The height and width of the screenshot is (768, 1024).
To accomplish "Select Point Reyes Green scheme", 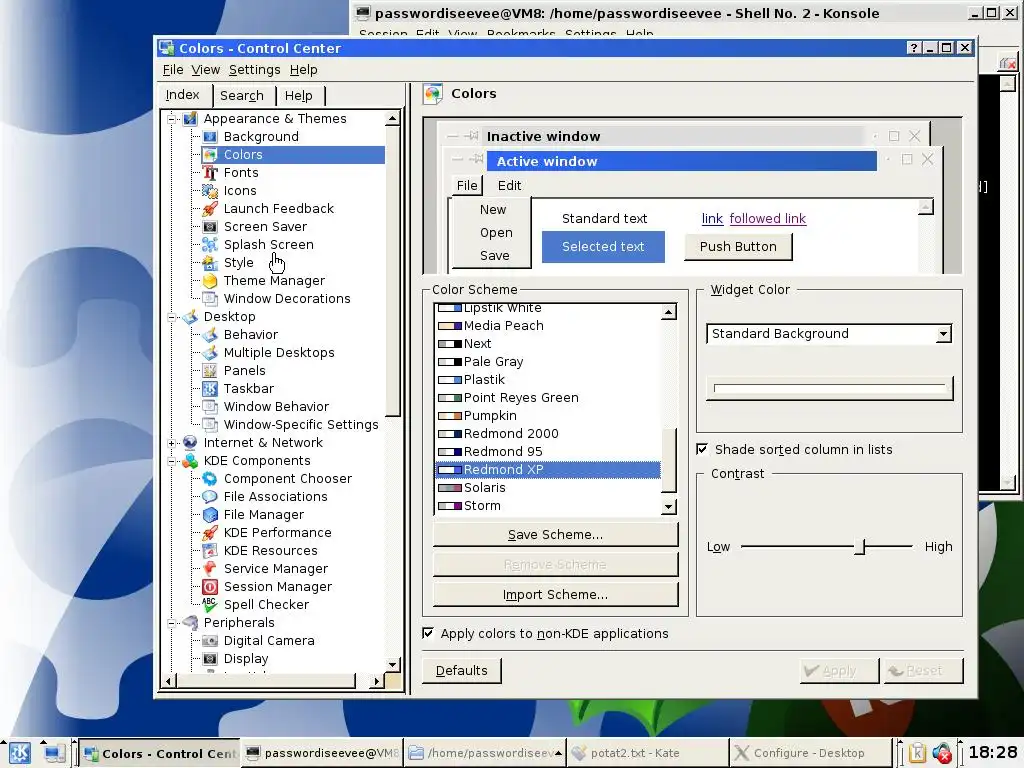I will pyautogui.click(x=548, y=398).
